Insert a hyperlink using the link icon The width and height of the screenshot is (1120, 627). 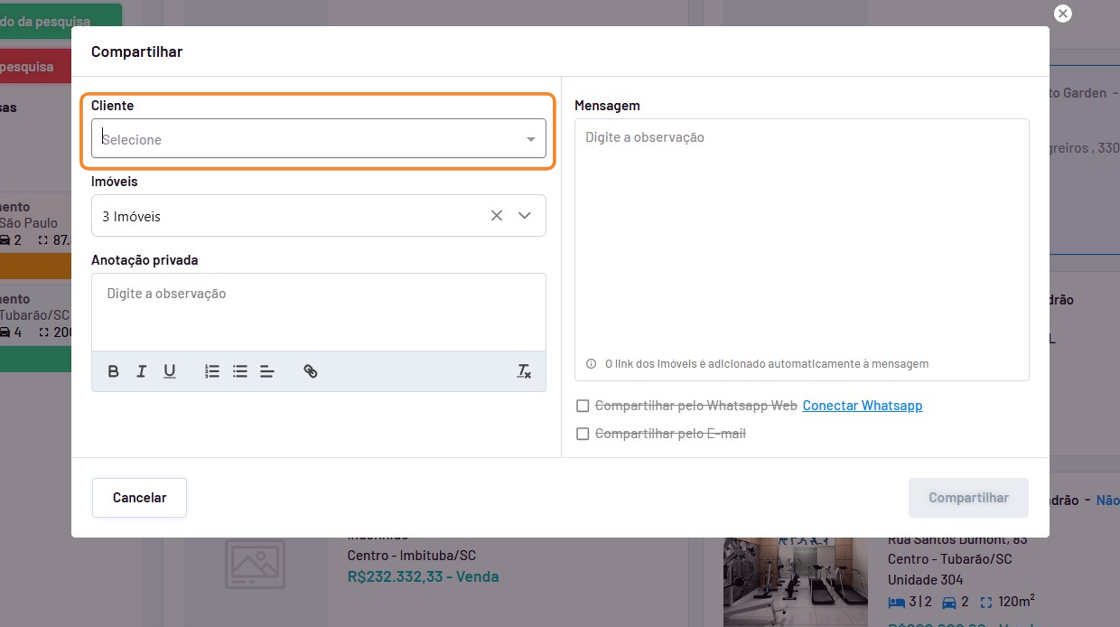pyautogui.click(x=310, y=371)
